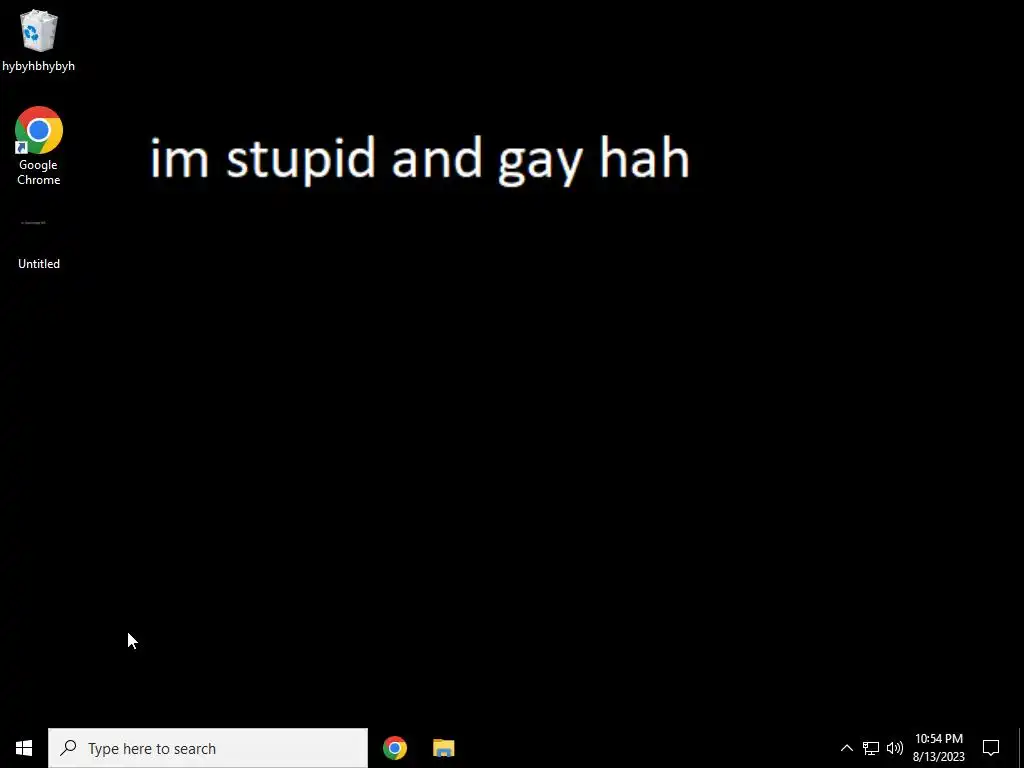
Task: Open the Windows Start menu
Action: (24, 748)
